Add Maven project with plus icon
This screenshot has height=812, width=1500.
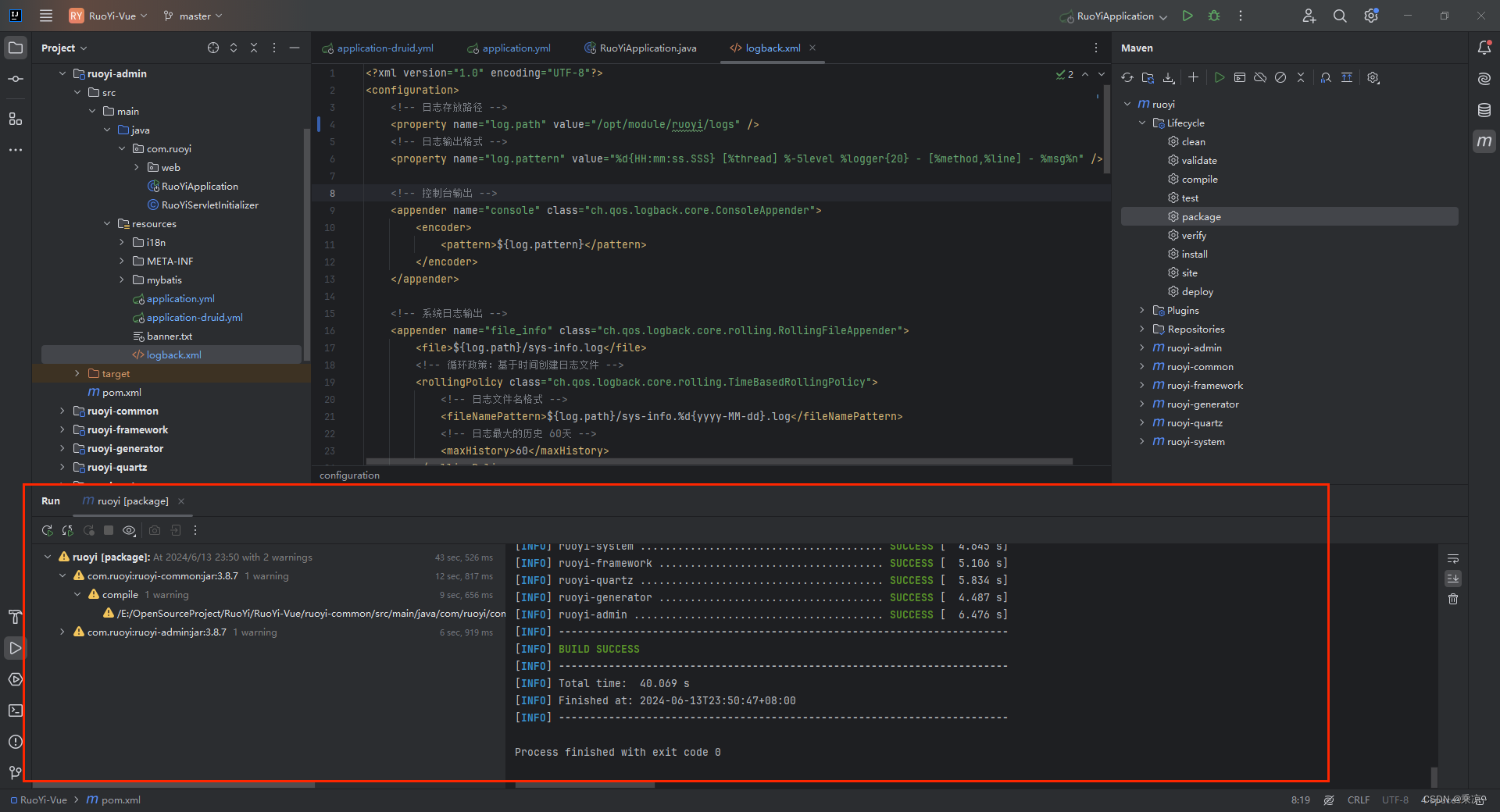pyautogui.click(x=1193, y=77)
